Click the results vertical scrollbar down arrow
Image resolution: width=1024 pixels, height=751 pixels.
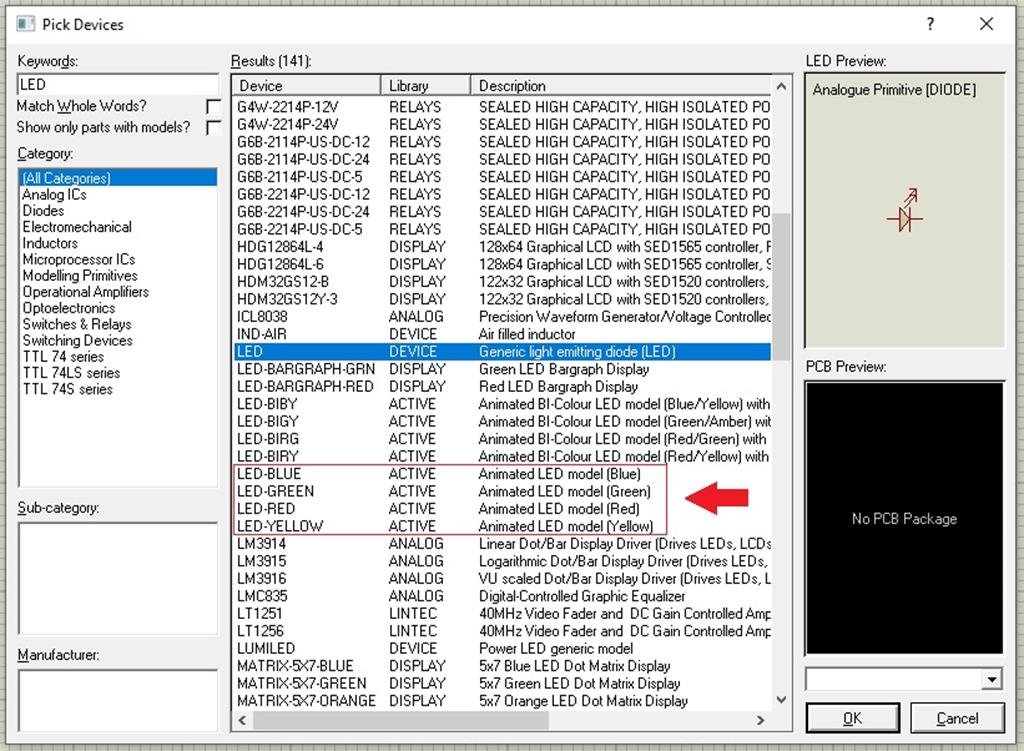click(x=781, y=697)
